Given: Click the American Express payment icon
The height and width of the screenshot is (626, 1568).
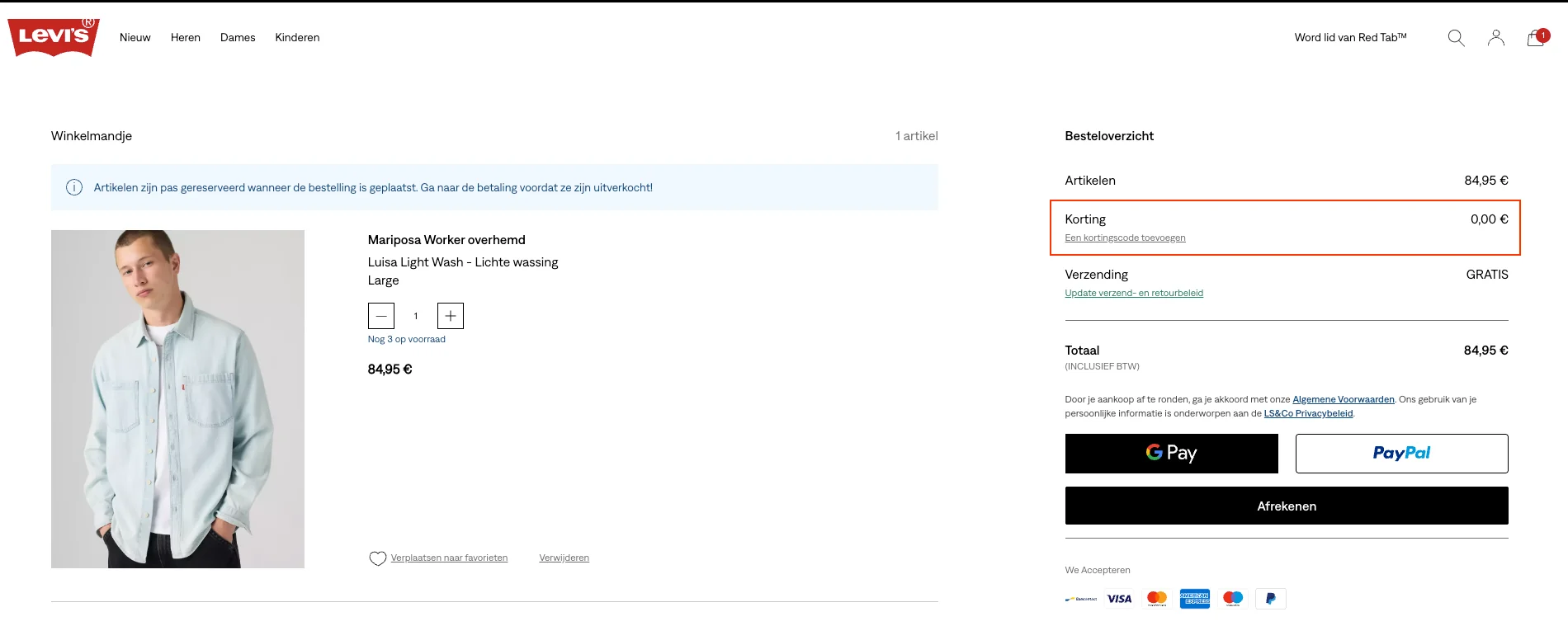Looking at the screenshot, I should coord(1195,599).
